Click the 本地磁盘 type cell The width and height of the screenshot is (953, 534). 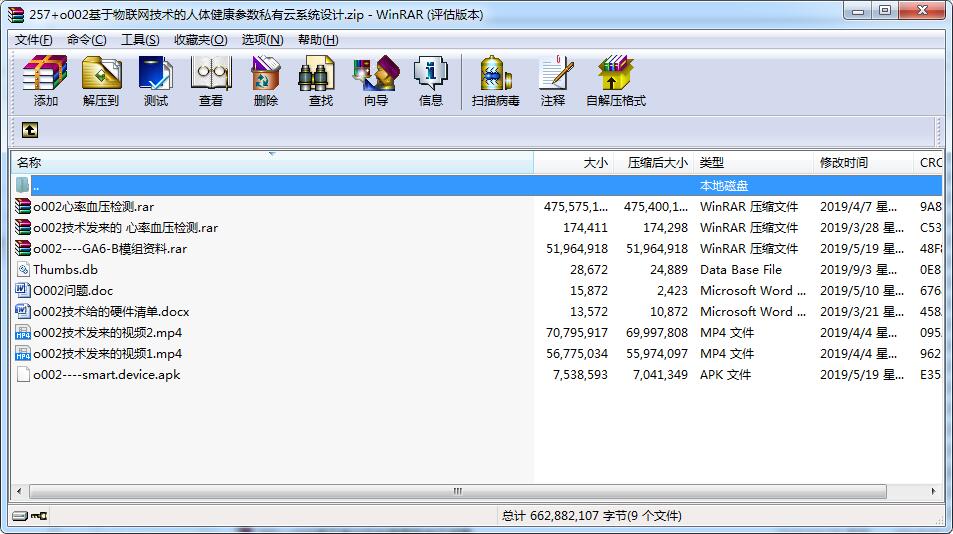724,185
